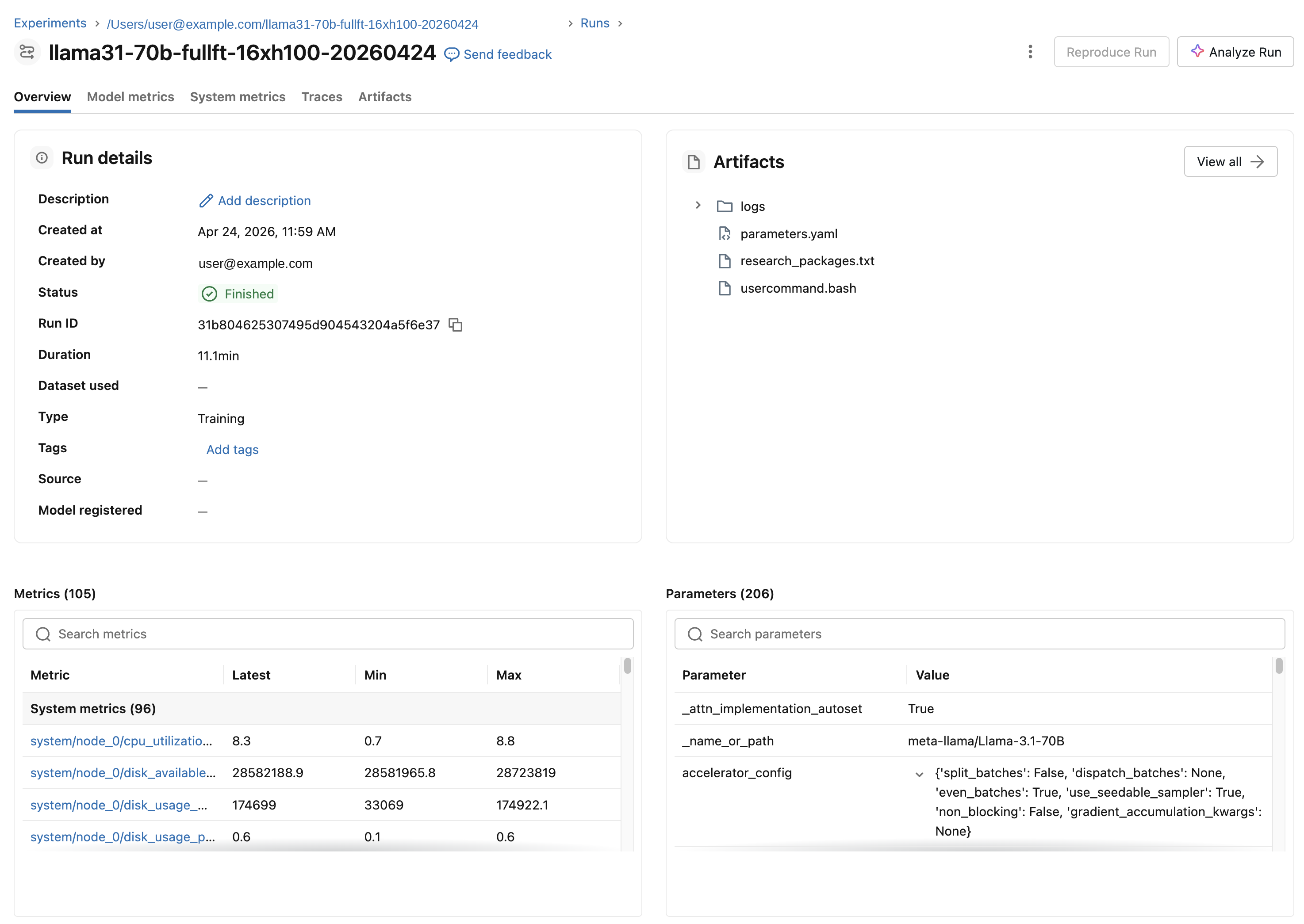Open the System metrics tab

point(238,97)
